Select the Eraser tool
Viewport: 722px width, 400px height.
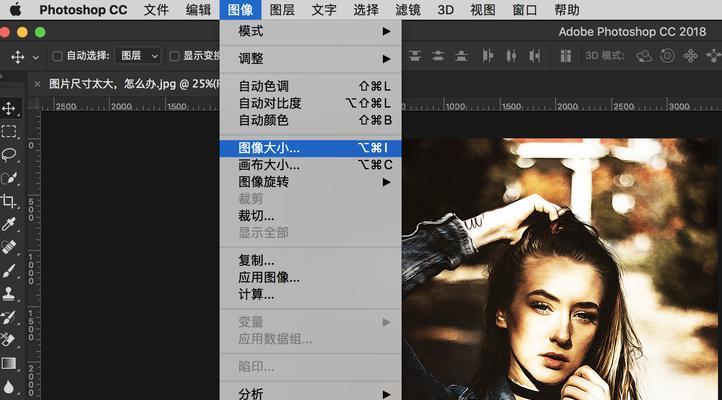point(9,340)
